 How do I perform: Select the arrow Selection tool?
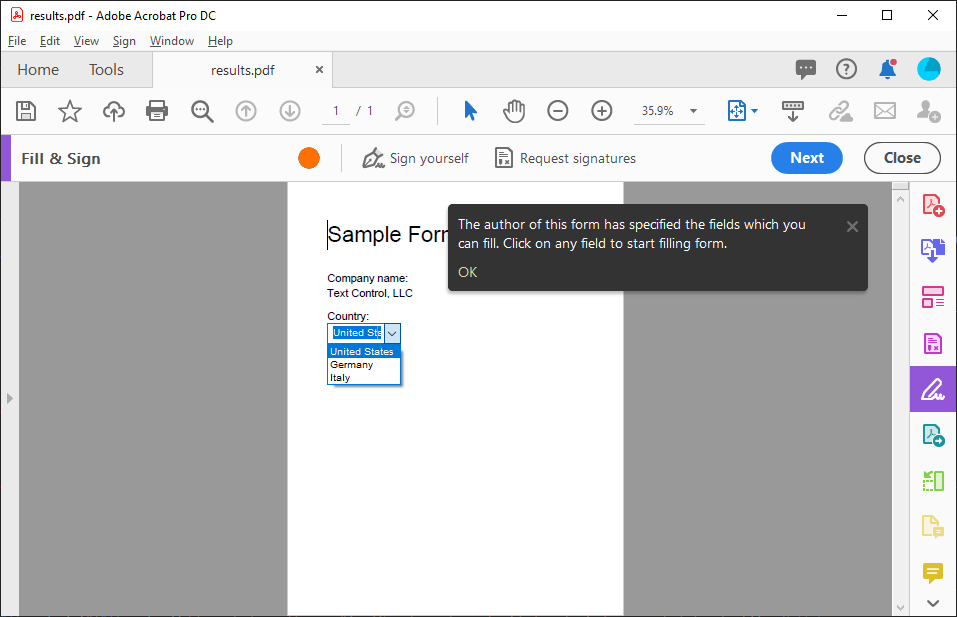coord(470,111)
